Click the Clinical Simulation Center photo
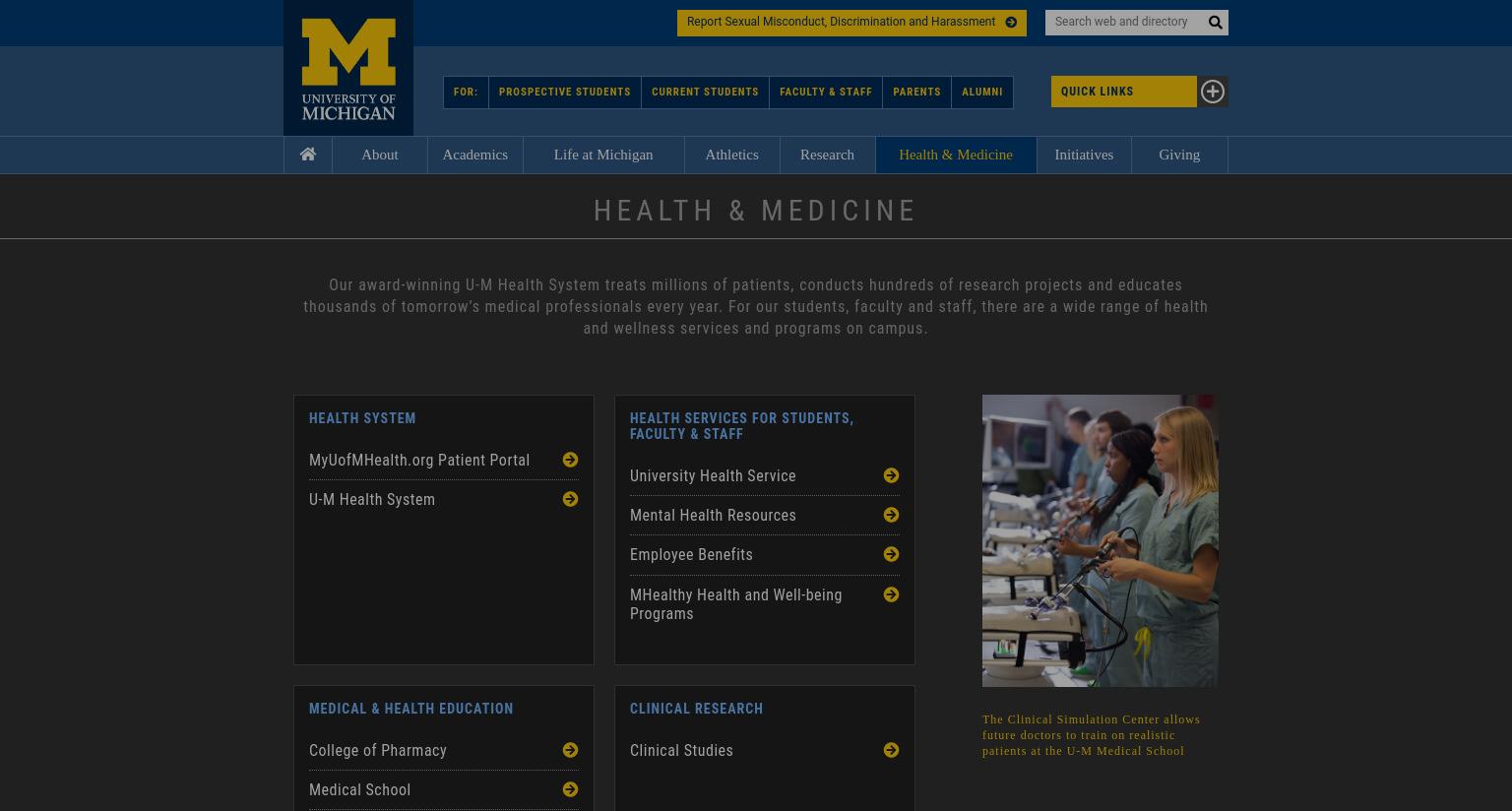The width and height of the screenshot is (1512, 811). [x=1101, y=540]
